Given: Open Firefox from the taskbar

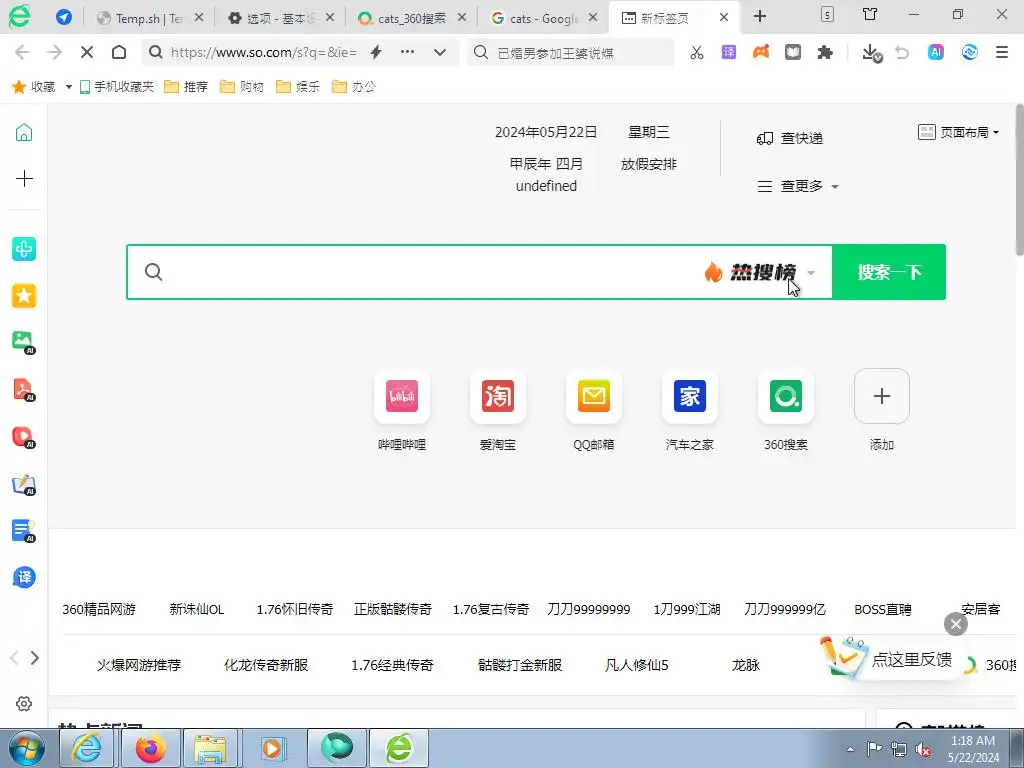Looking at the screenshot, I should (151, 748).
